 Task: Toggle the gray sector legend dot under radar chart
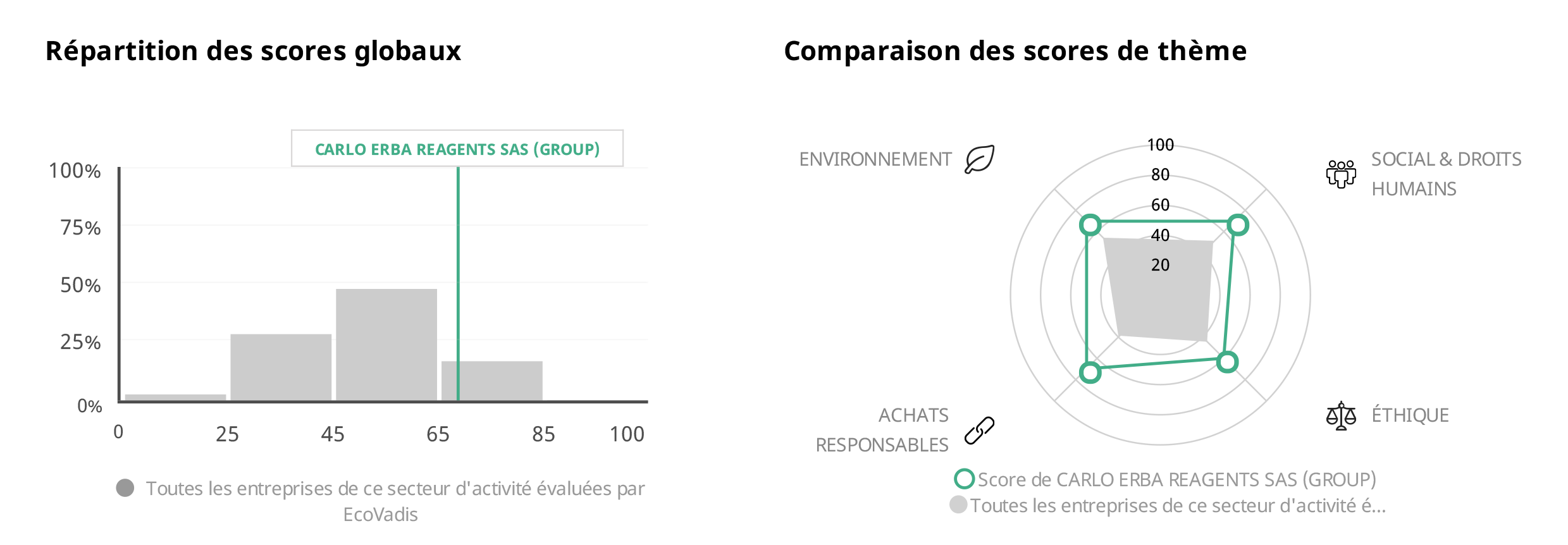pyautogui.click(x=958, y=505)
